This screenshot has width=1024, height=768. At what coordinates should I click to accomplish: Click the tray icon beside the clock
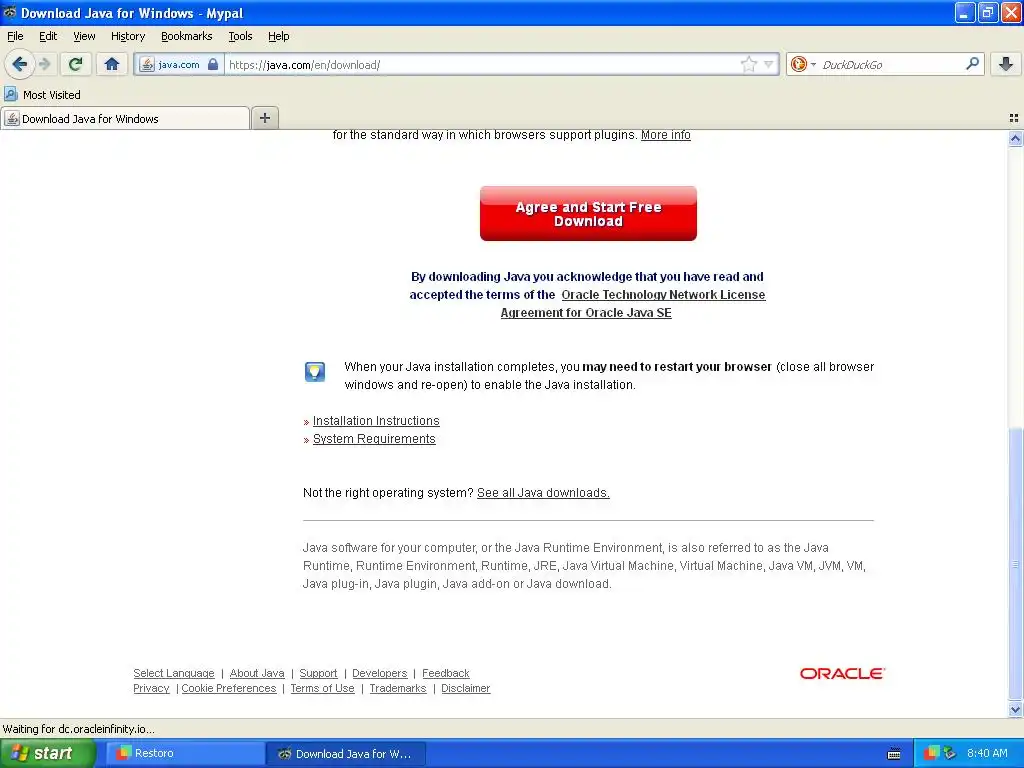[x=950, y=754]
